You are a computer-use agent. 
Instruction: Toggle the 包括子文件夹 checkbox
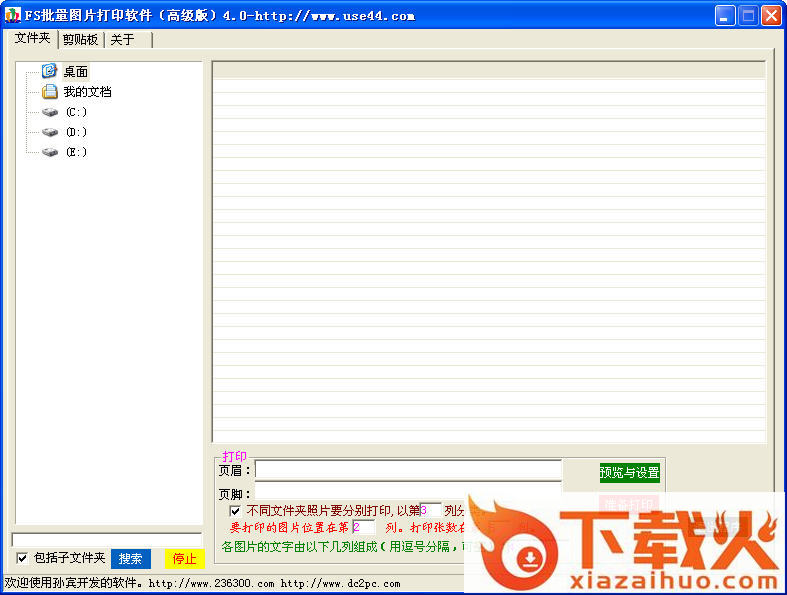coord(22,558)
